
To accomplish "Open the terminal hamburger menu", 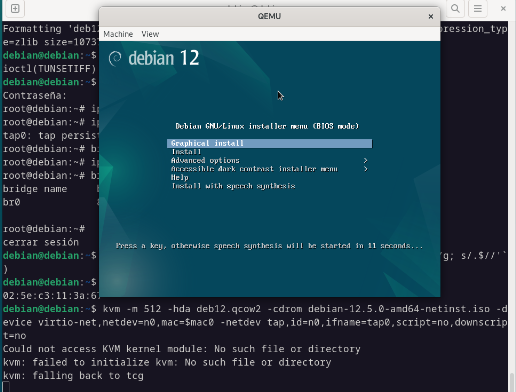I will (478, 8).
